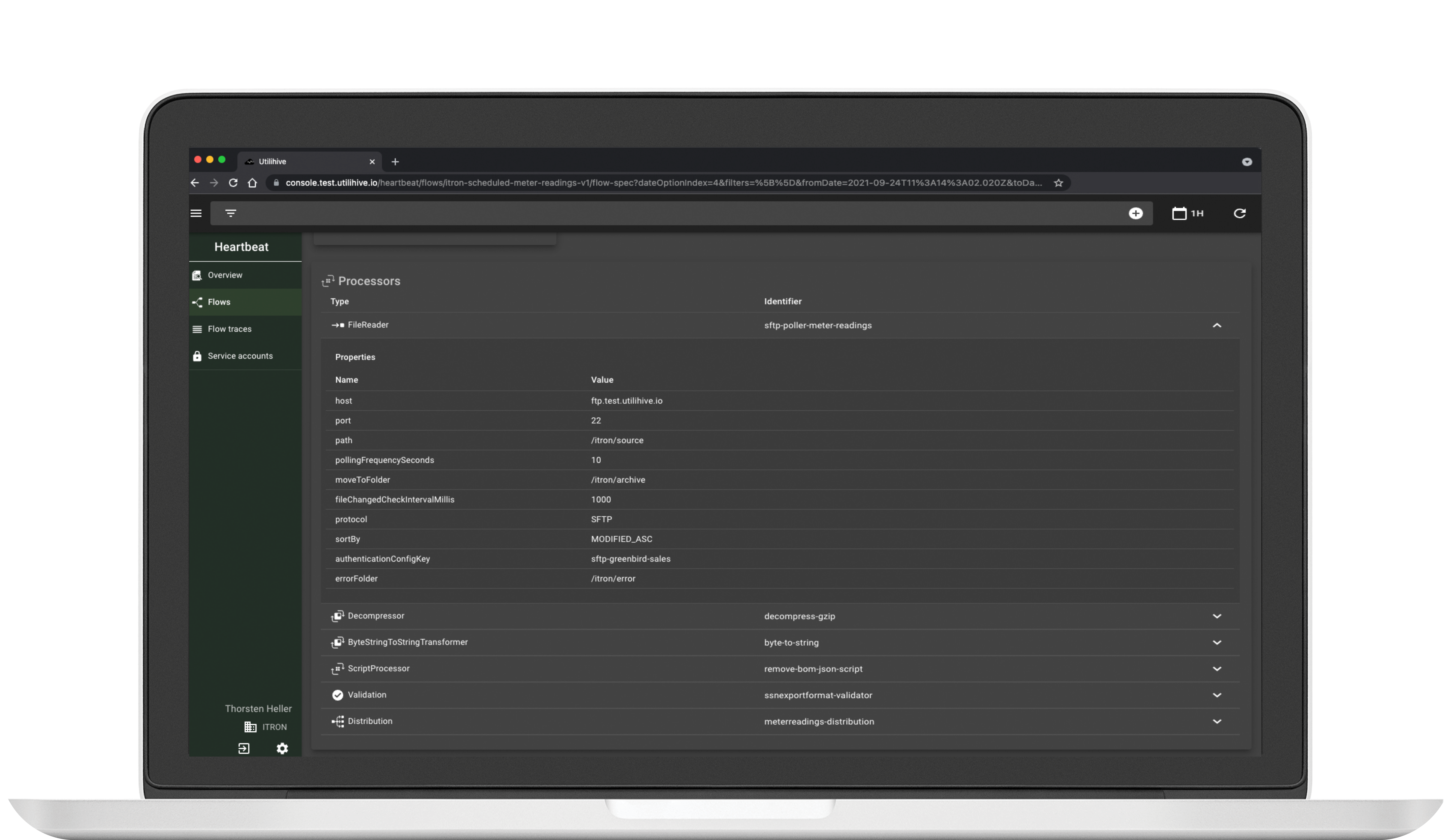This screenshot has width=1453, height=840.
Task: Click the filter search bar field
Action: (681, 213)
